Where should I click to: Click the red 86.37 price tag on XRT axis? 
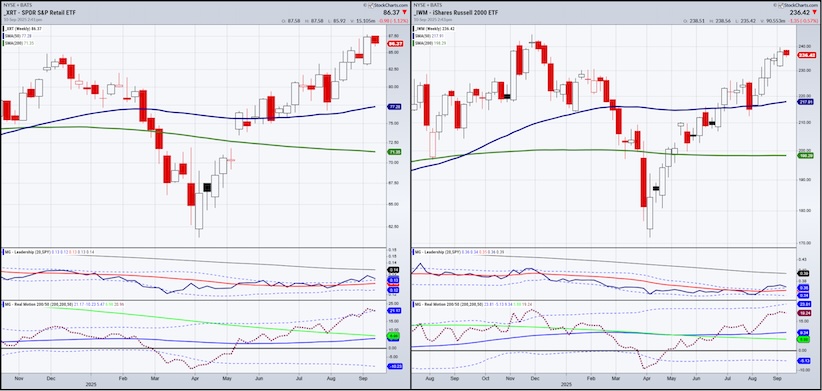395,45
